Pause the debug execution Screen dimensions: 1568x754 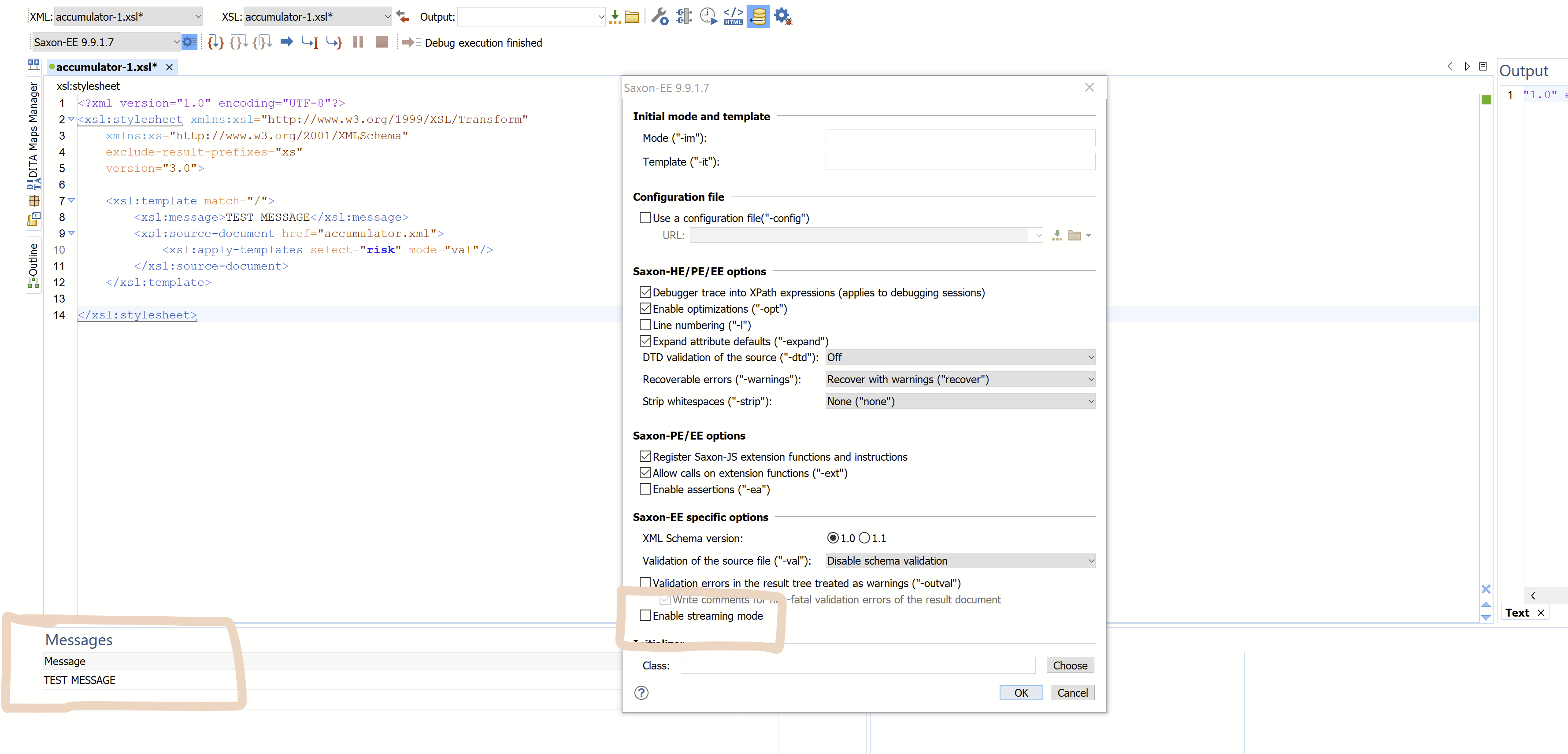[x=358, y=42]
